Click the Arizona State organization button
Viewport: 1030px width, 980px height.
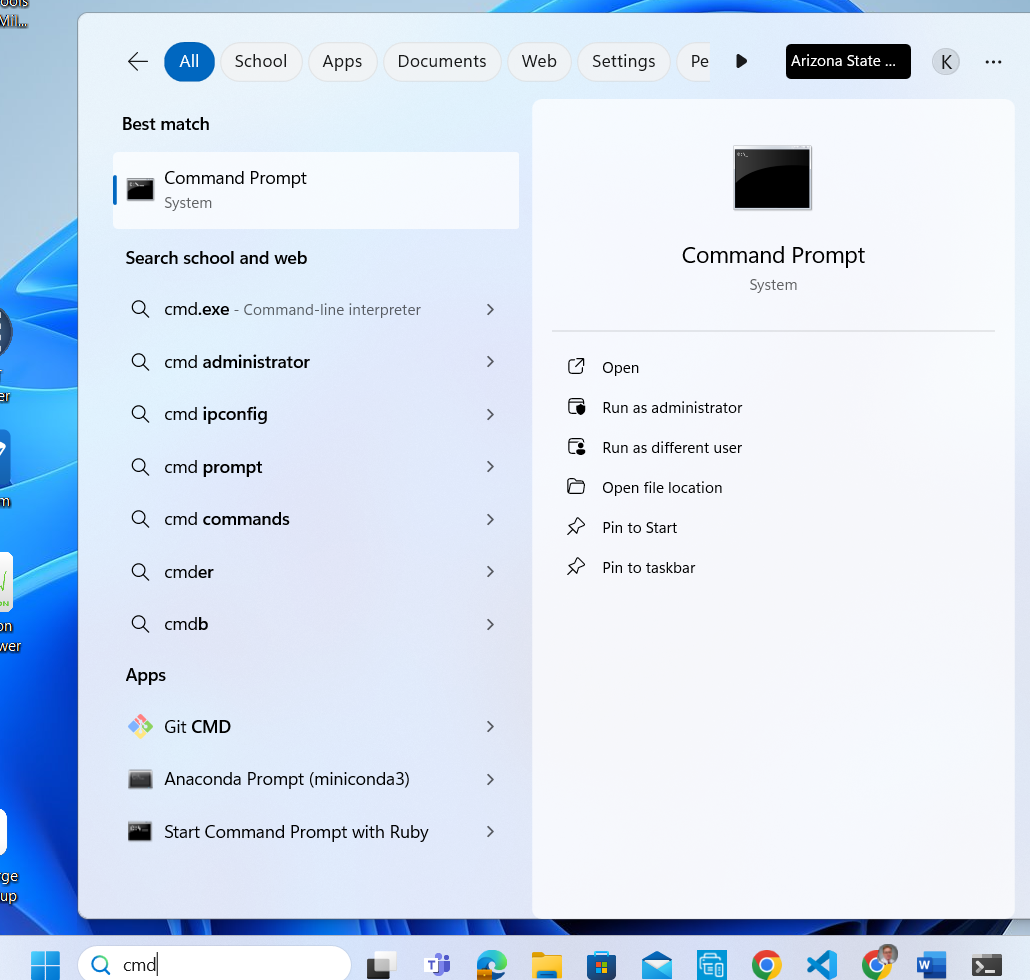(848, 62)
